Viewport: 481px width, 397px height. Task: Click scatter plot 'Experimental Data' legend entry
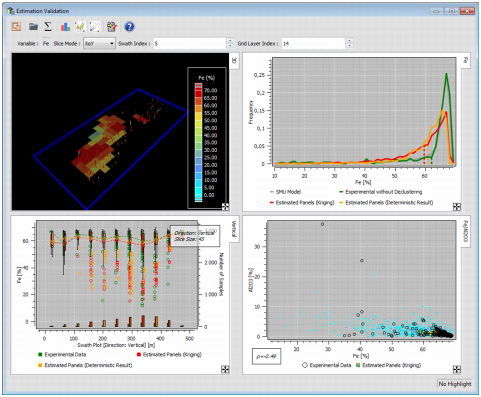pyautogui.click(x=327, y=365)
